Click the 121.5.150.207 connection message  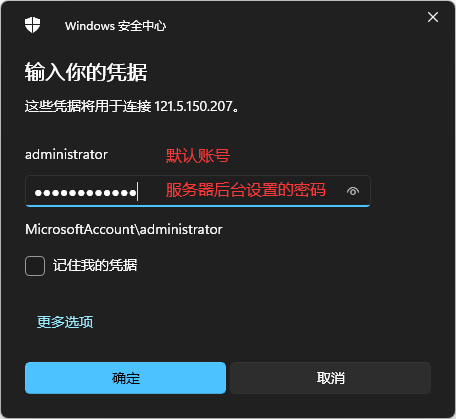click(132, 107)
